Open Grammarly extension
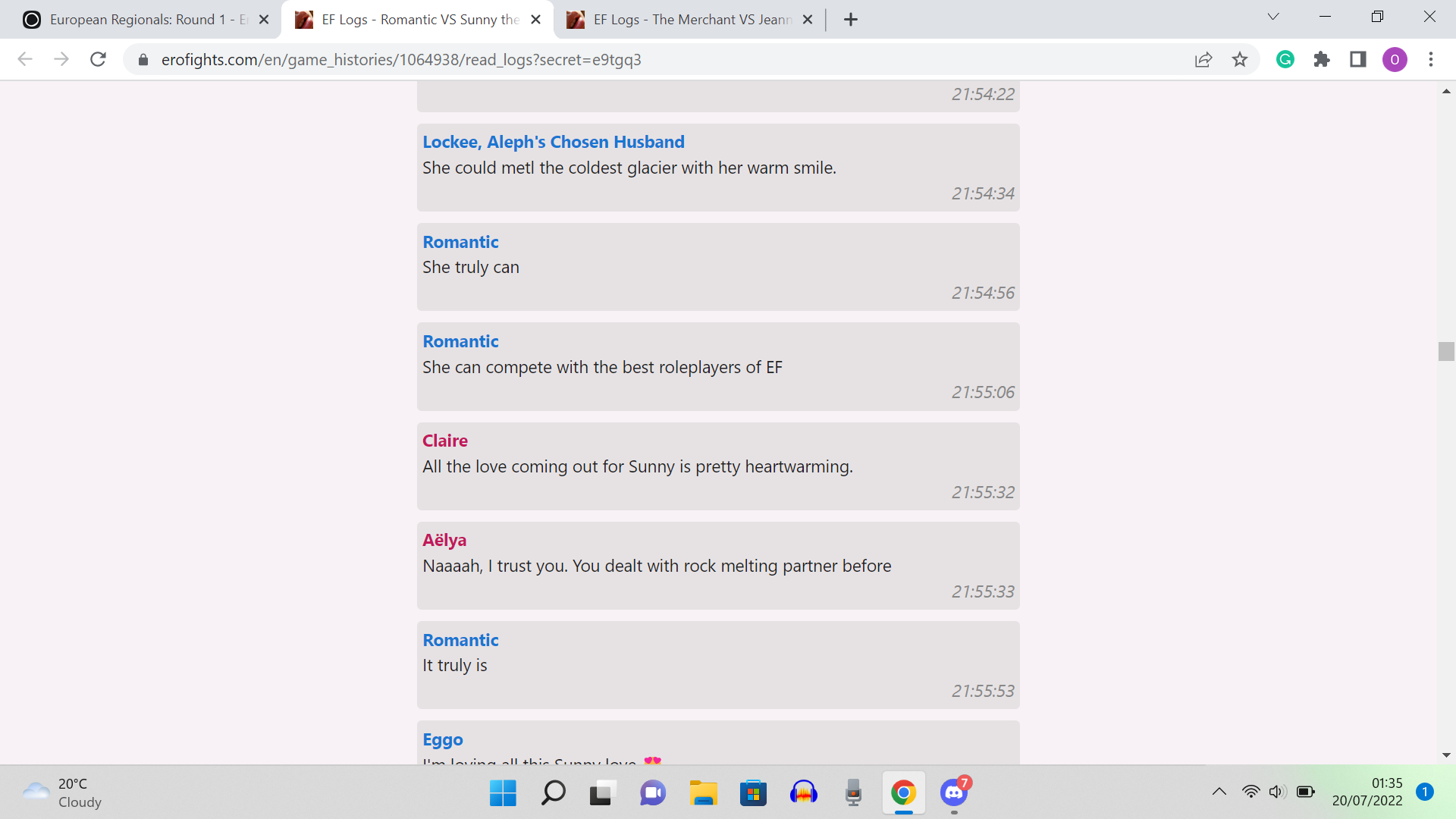 pos(1285,59)
